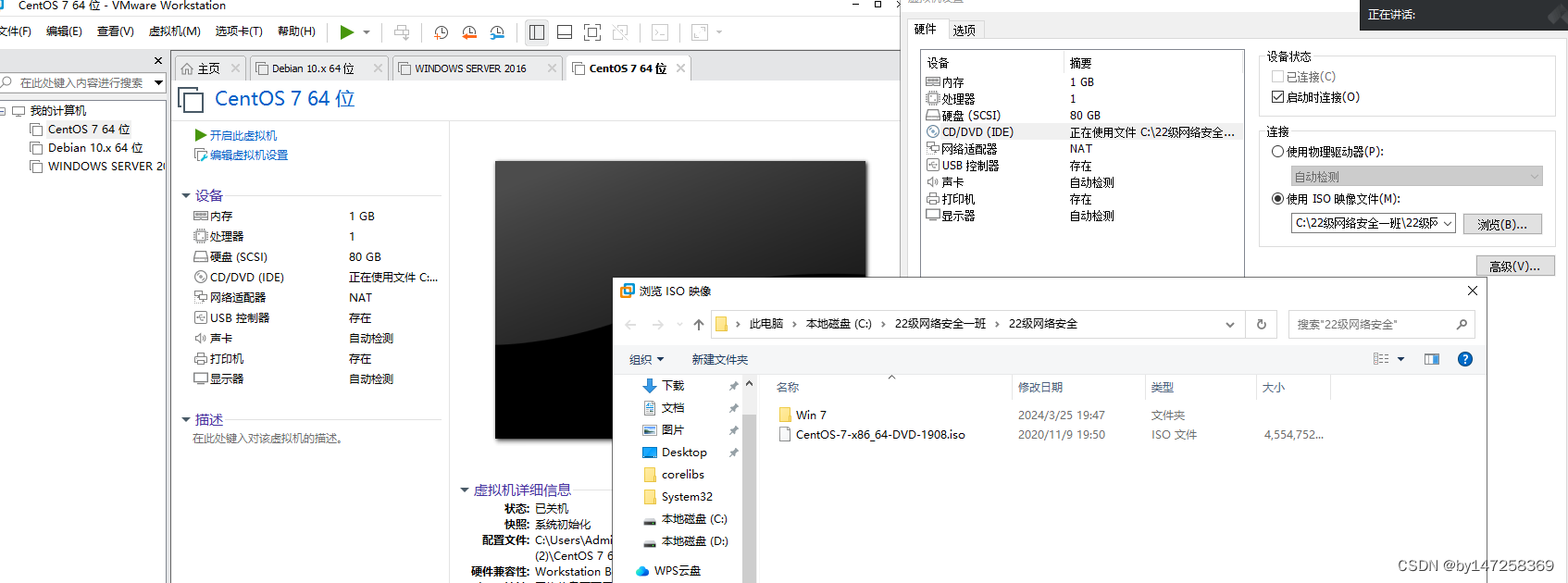Click the green power-on play icon in toolbar
The height and width of the screenshot is (583, 1568).
(347, 32)
